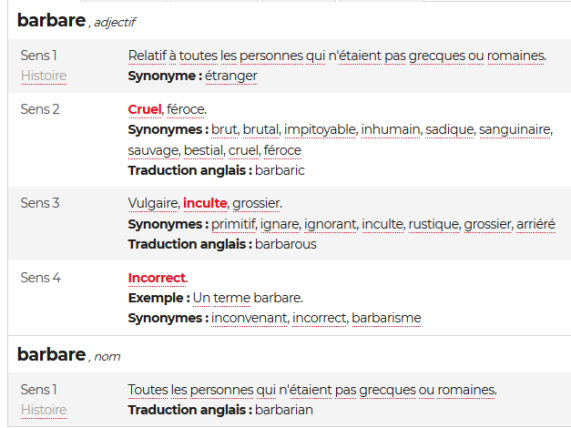Image resolution: width=571 pixels, height=428 pixels.
Task: Select the synonym 'sadique'
Action: [x=449, y=130]
